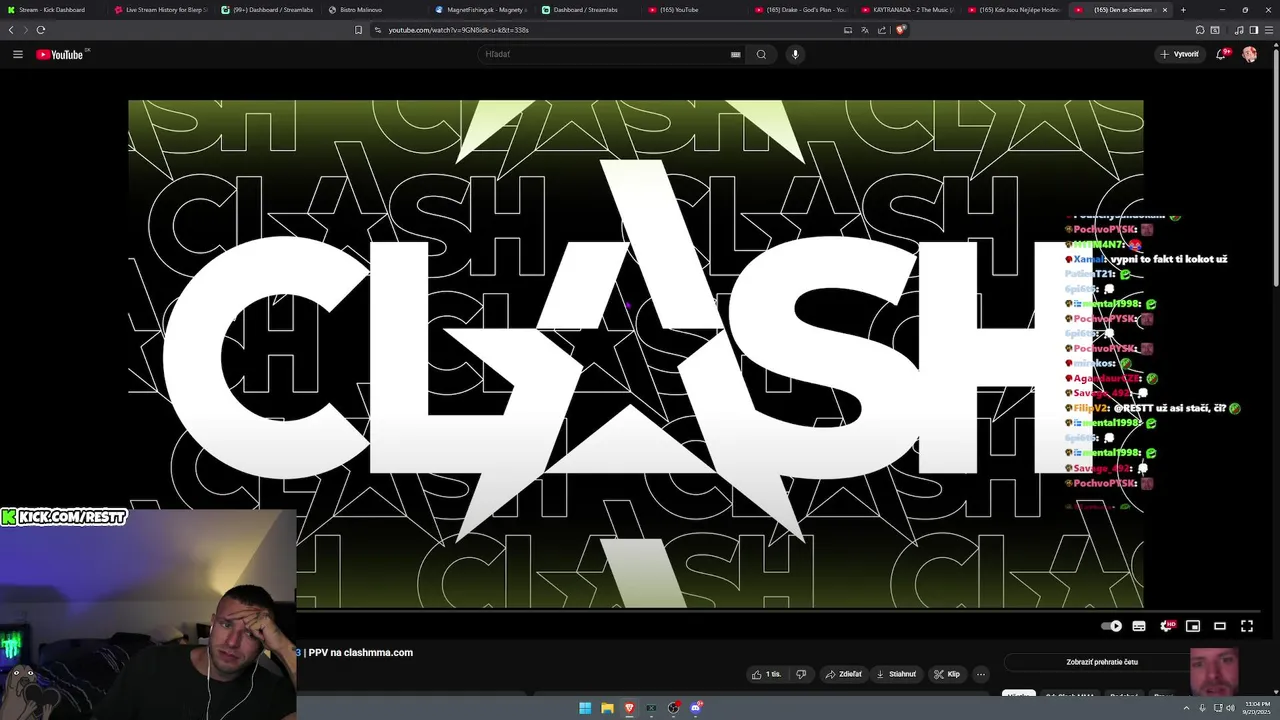Click the Clash video frame to pause

pyautogui.click(x=635, y=353)
